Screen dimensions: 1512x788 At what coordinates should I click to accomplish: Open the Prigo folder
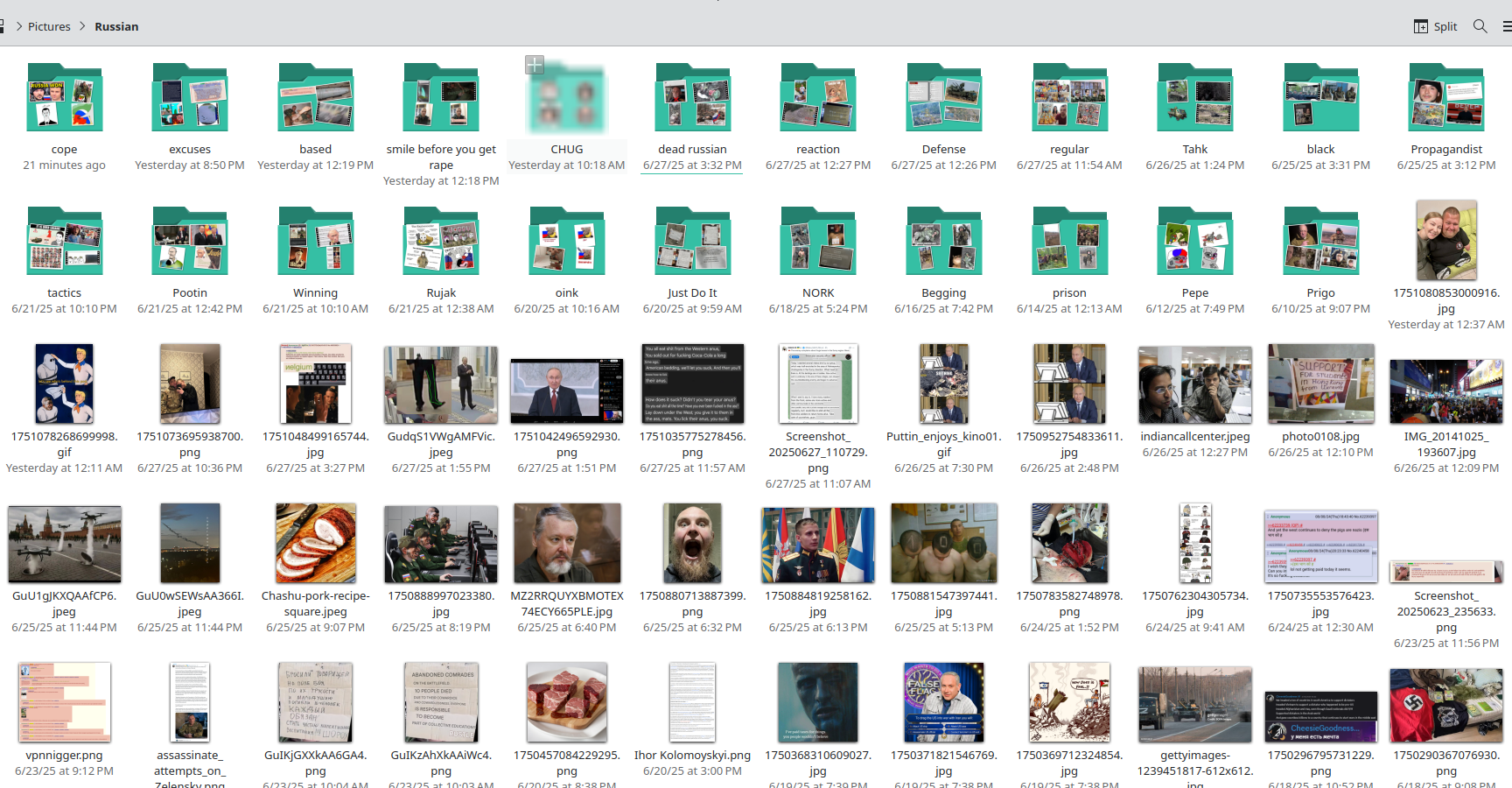[x=1321, y=241]
